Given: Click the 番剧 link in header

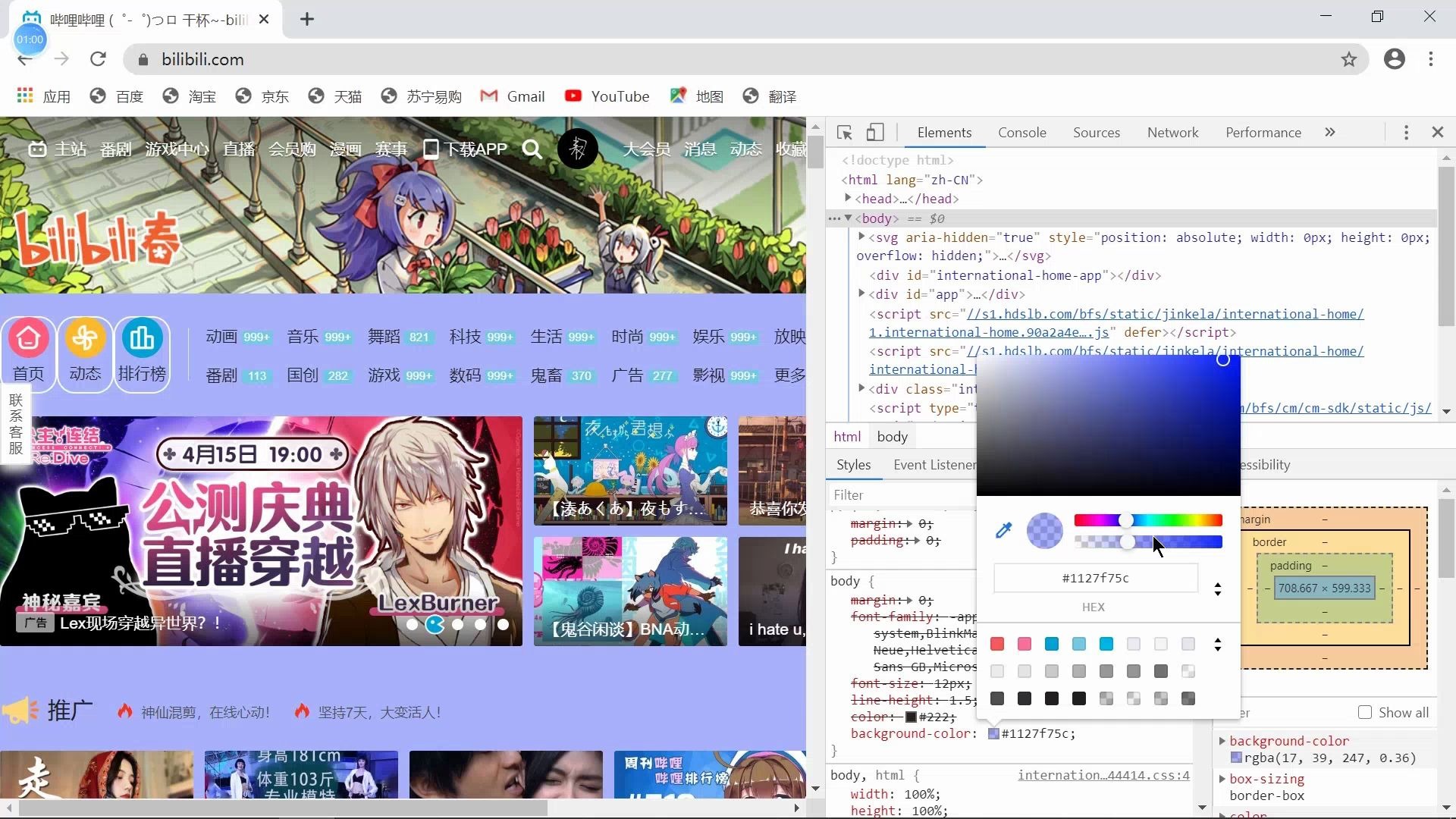Looking at the screenshot, I should (x=115, y=149).
